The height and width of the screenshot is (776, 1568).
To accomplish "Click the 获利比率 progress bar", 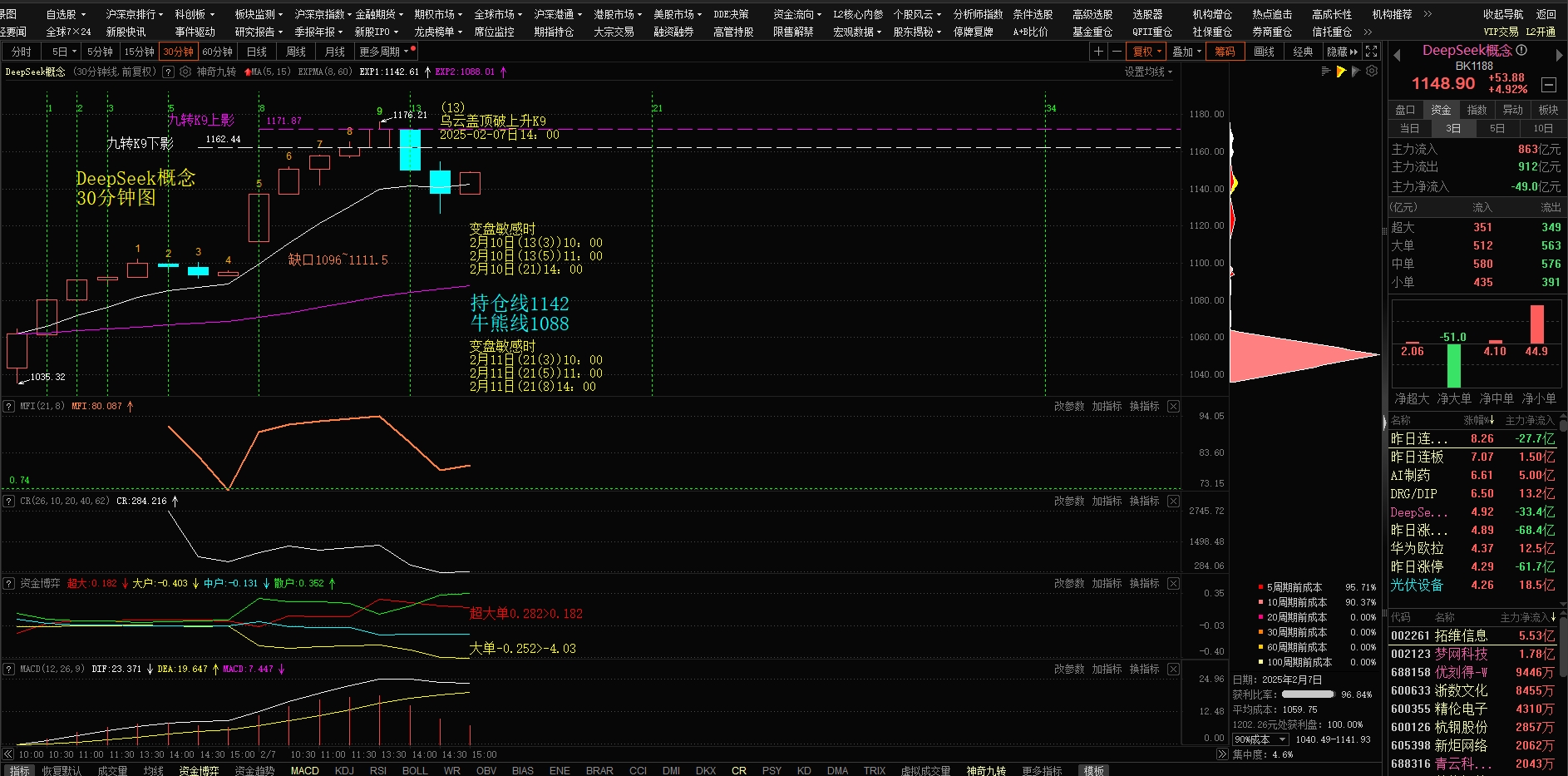I will coord(1308,694).
